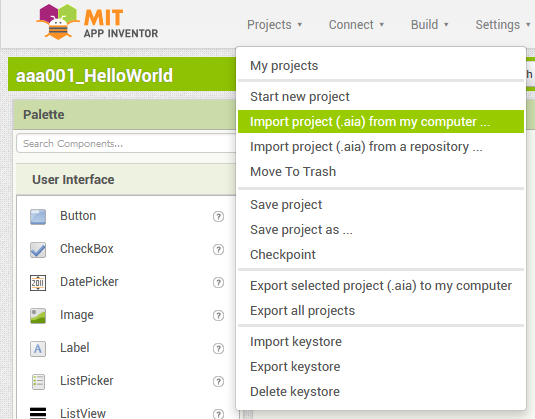Select the Image component icon

[x=38, y=316]
